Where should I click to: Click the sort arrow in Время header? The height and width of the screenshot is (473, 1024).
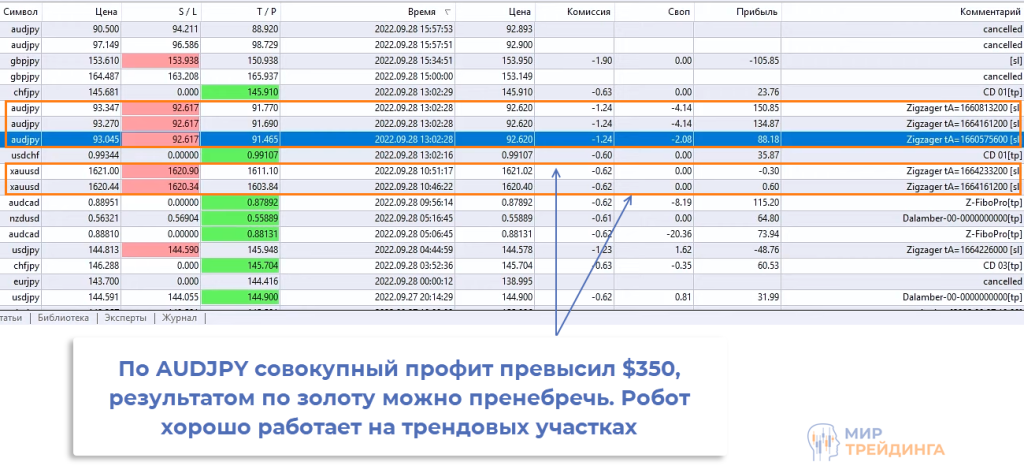(446, 12)
